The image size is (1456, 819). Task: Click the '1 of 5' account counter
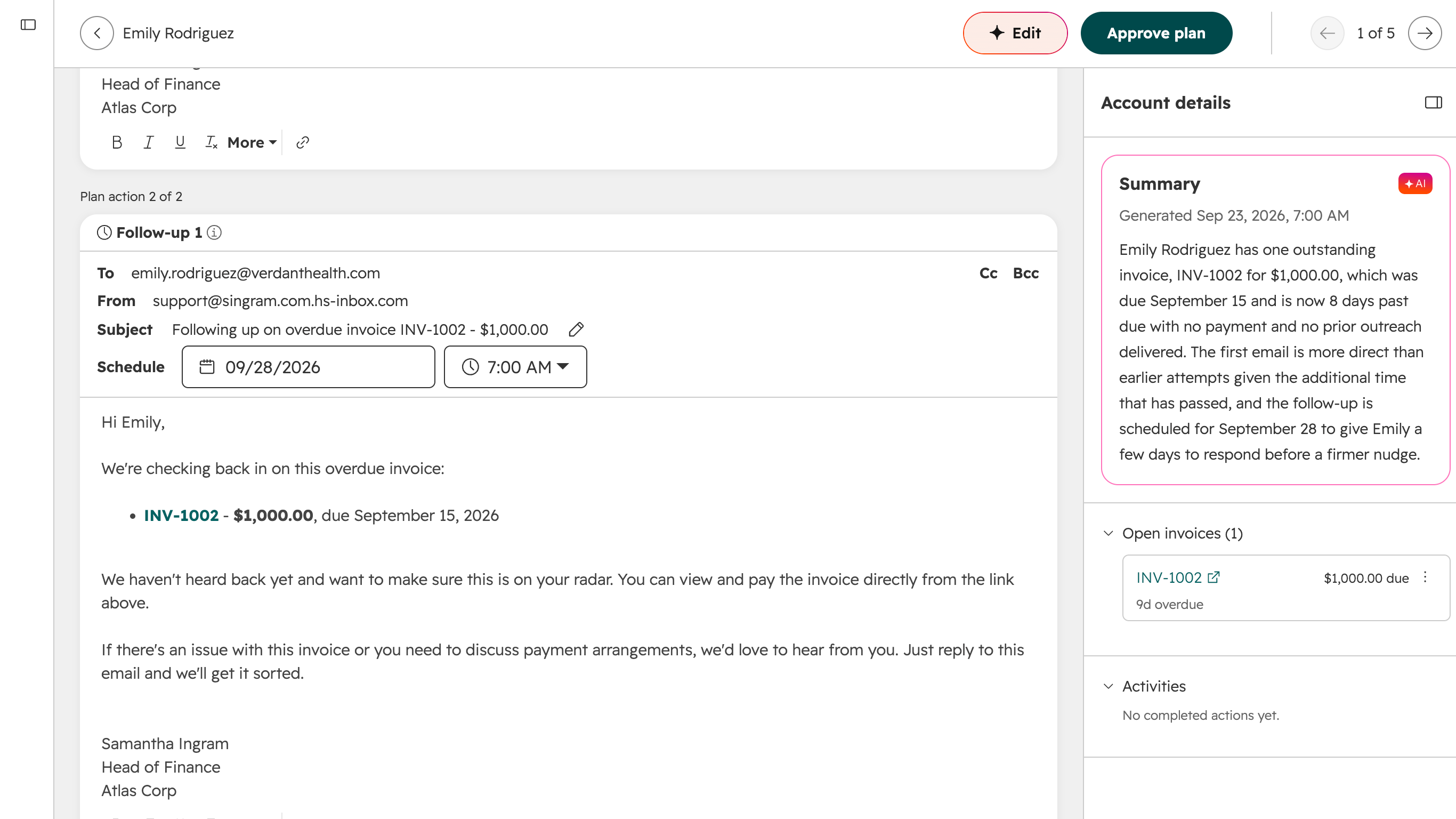point(1376,33)
